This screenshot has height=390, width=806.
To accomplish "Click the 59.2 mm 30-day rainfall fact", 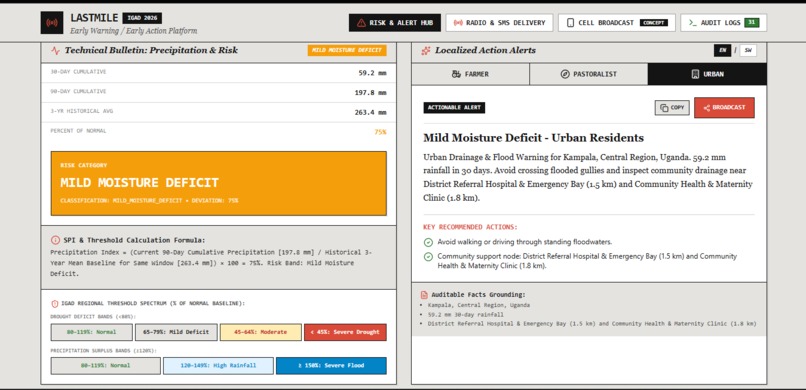I will pyautogui.click(x=466, y=314).
